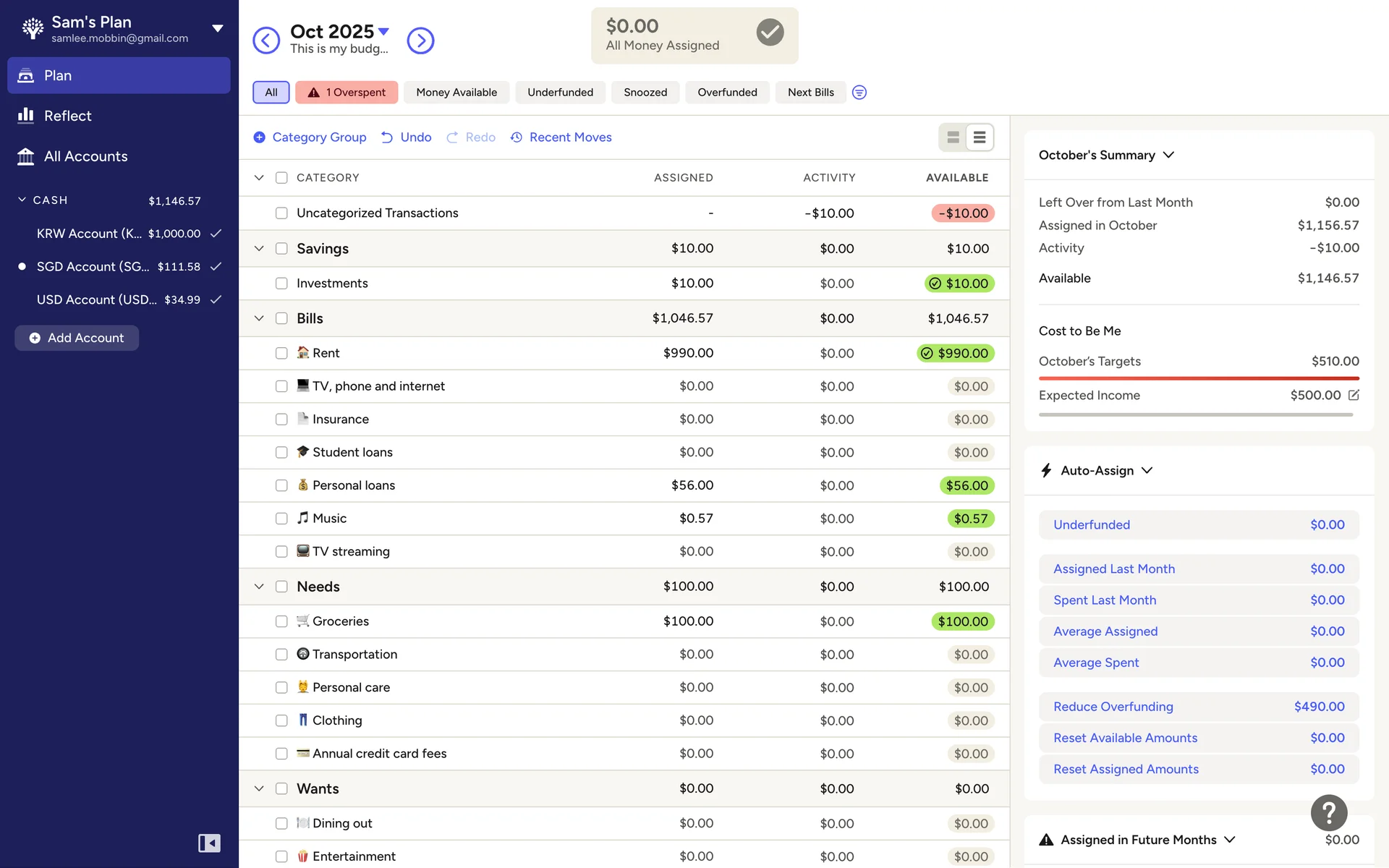Go to next month arrow
Viewport: 1389px width, 868px height.
[x=420, y=41]
